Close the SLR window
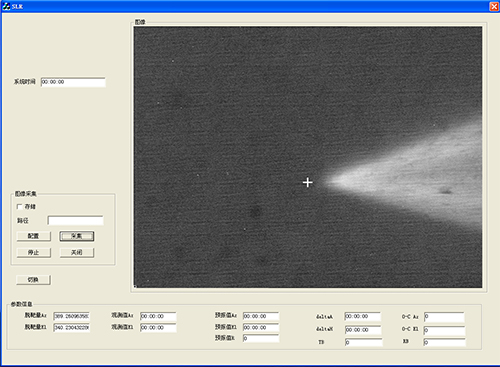Screen dimensions: 500x367 coord(494,6)
